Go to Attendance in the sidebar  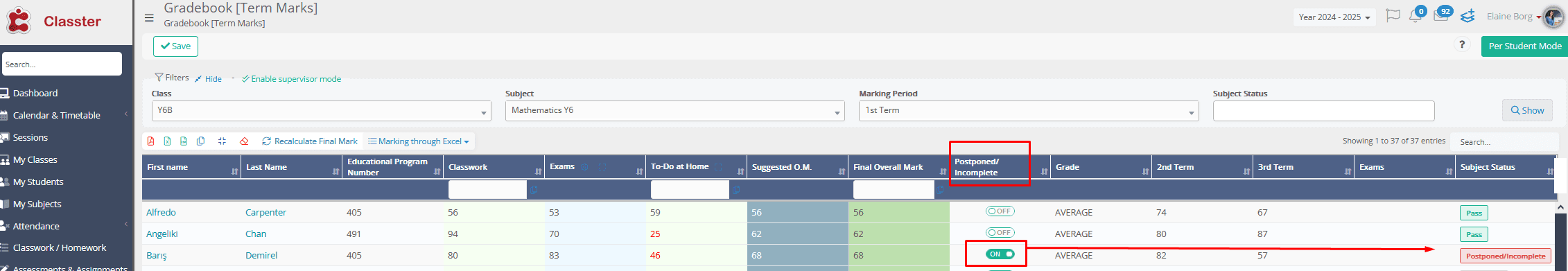coord(36,226)
